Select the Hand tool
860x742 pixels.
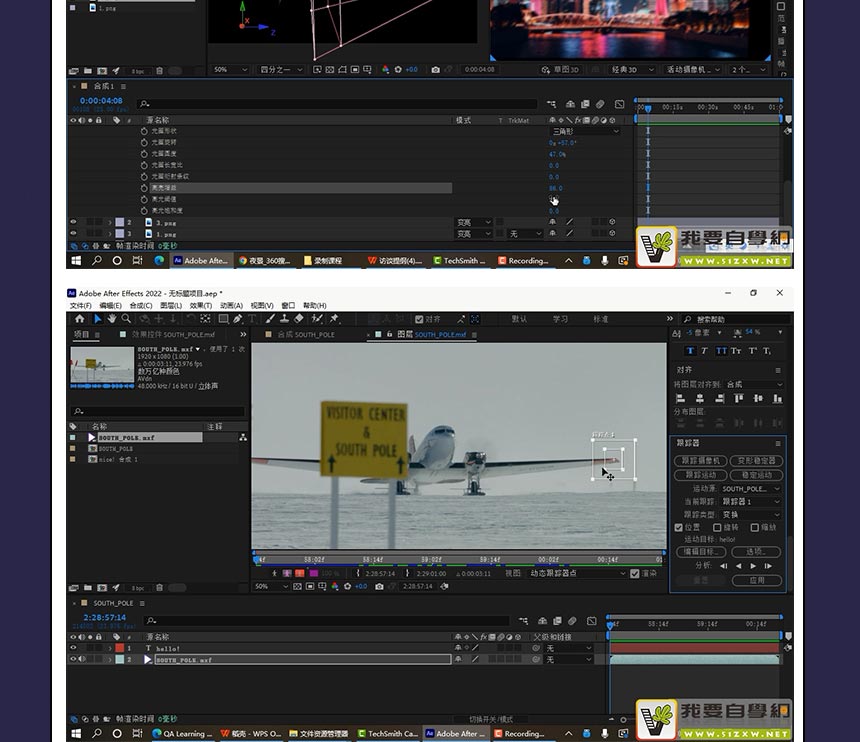pyautogui.click(x=112, y=319)
